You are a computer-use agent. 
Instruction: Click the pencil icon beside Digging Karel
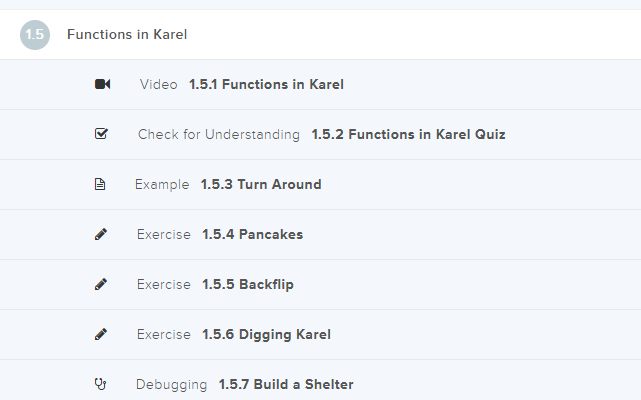point(101,335)
